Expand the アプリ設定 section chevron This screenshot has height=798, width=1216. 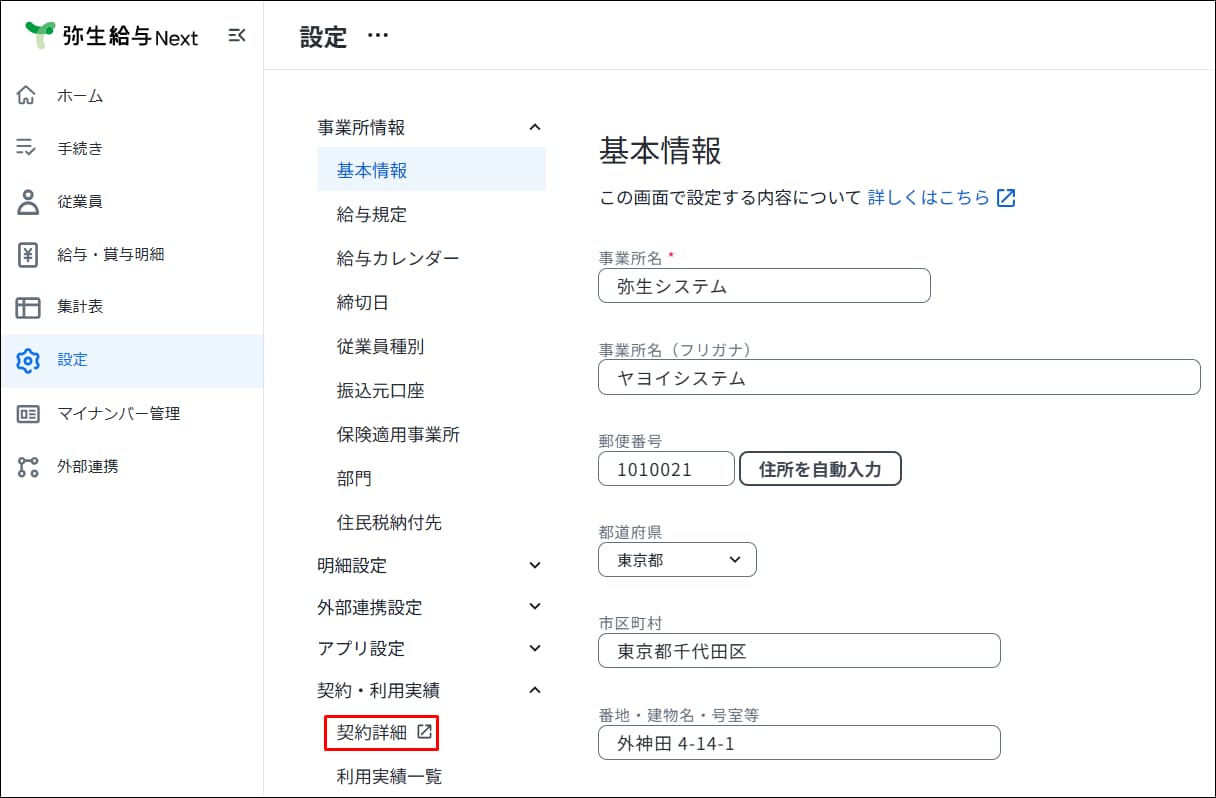tap(535, 648)
